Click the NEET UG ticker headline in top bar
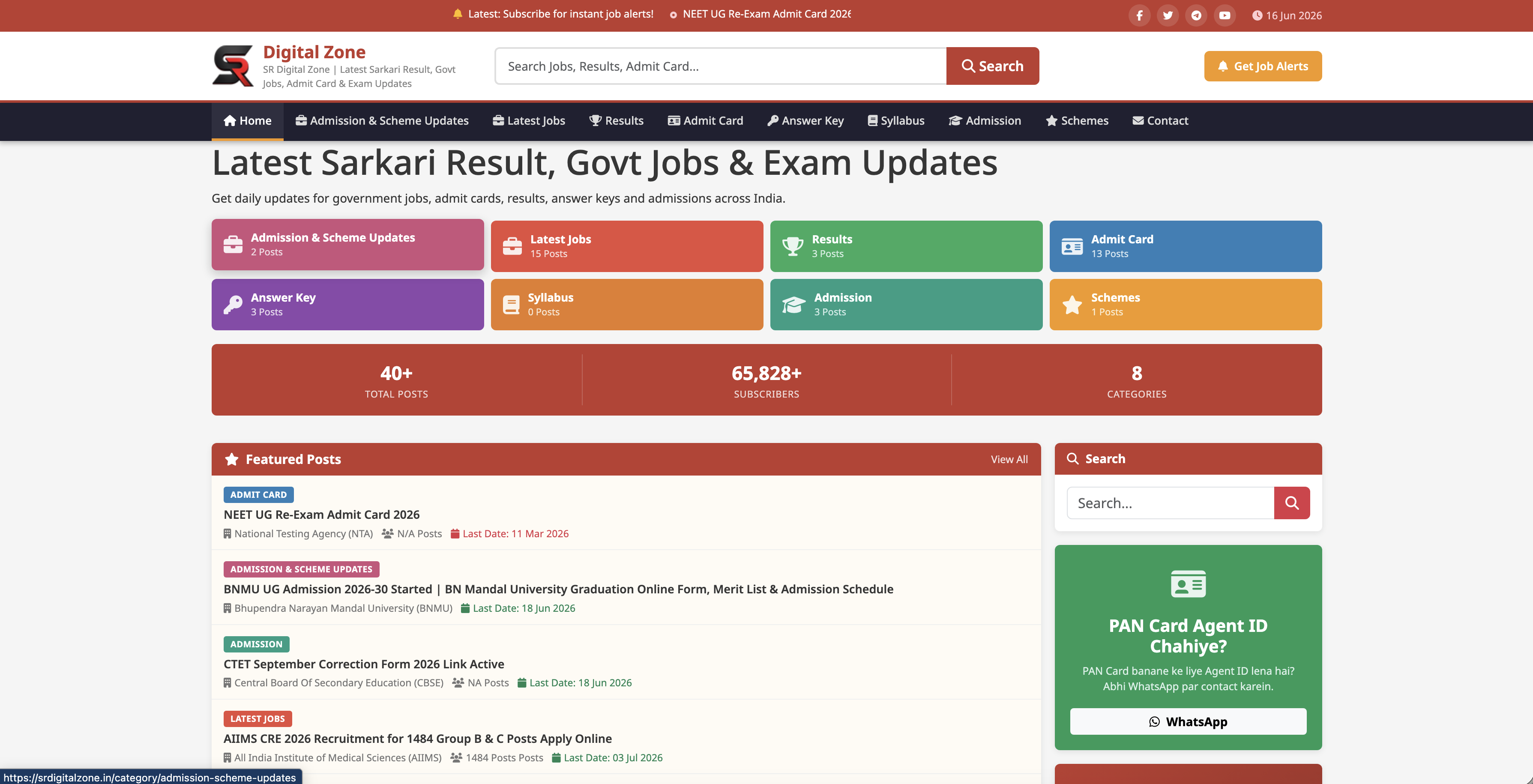1533x784 pixels. pos(766,14)
